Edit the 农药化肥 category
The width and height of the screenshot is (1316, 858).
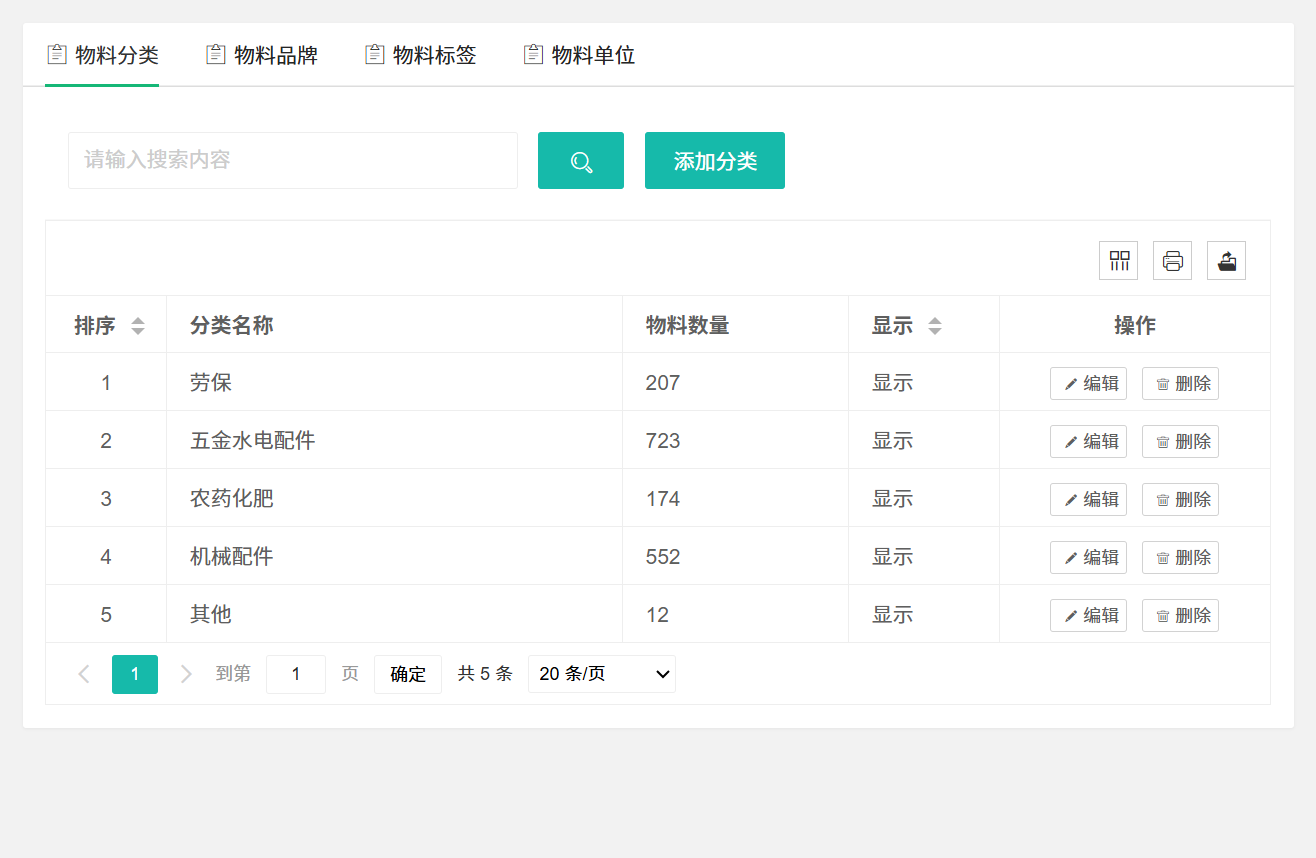click(x=1088, y=499)
